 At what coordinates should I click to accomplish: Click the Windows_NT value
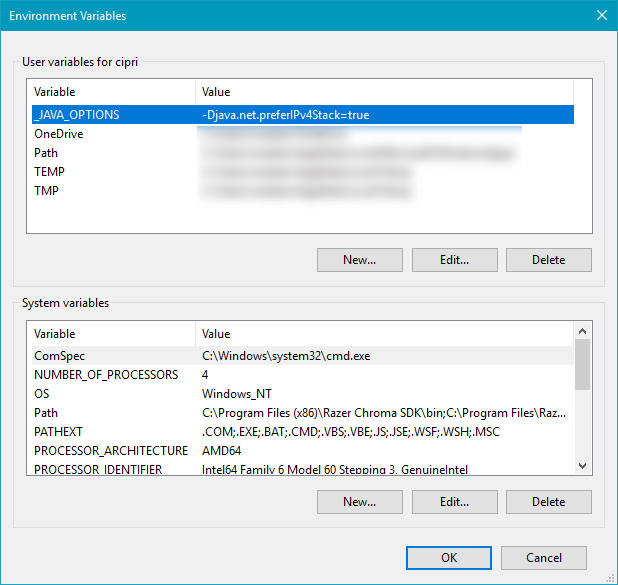click(x=236, y=393)
